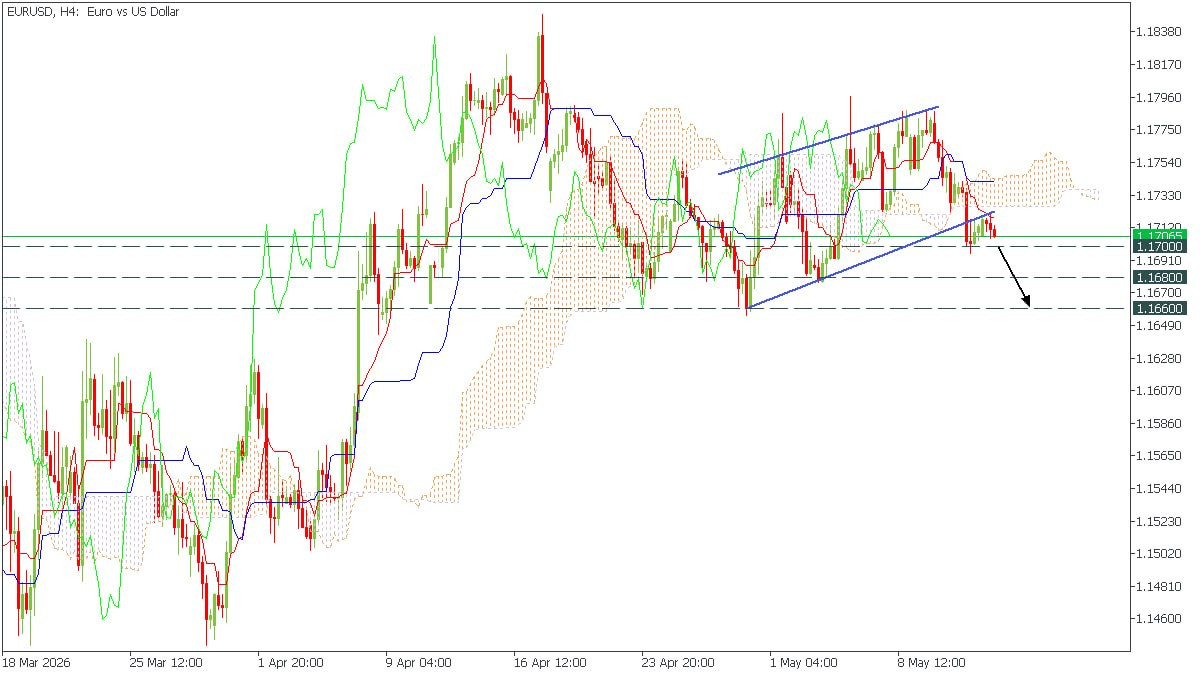Click the 25 Mar 12:00 date label
1200x675 pixels.
166,662
